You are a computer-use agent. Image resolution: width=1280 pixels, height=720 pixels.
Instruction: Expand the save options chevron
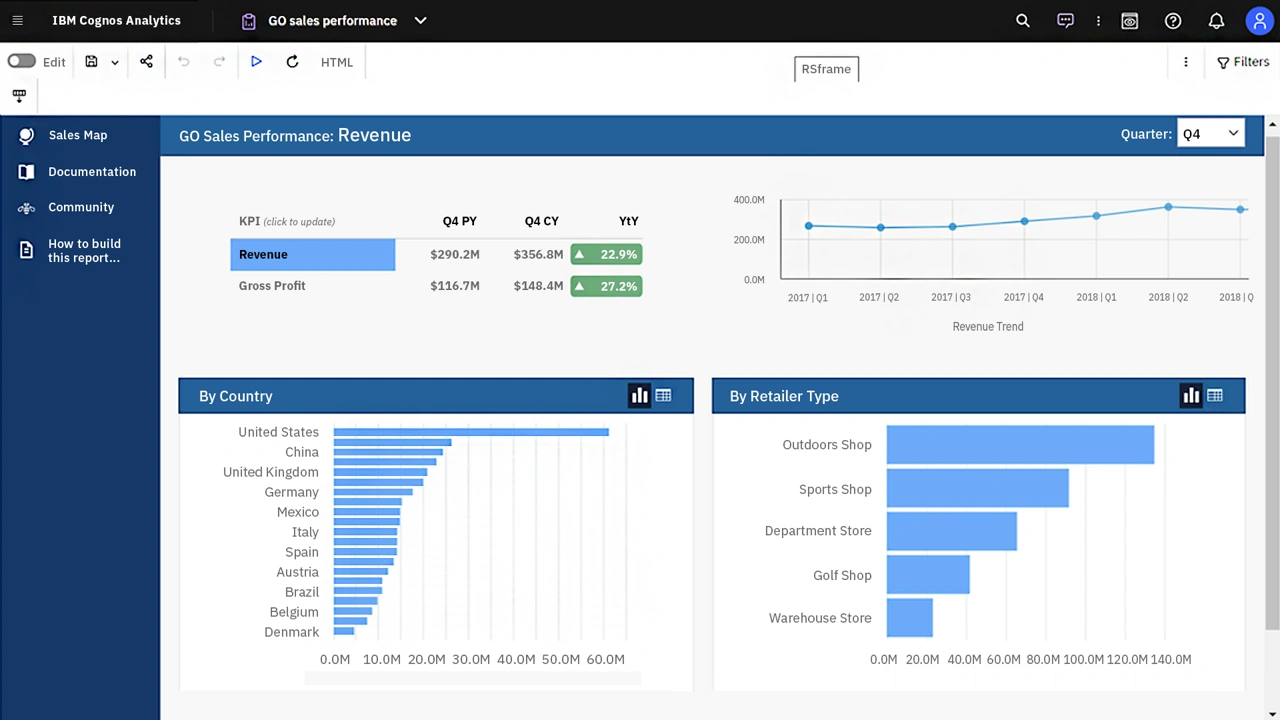pyautogui.click(x=113, y=61)
